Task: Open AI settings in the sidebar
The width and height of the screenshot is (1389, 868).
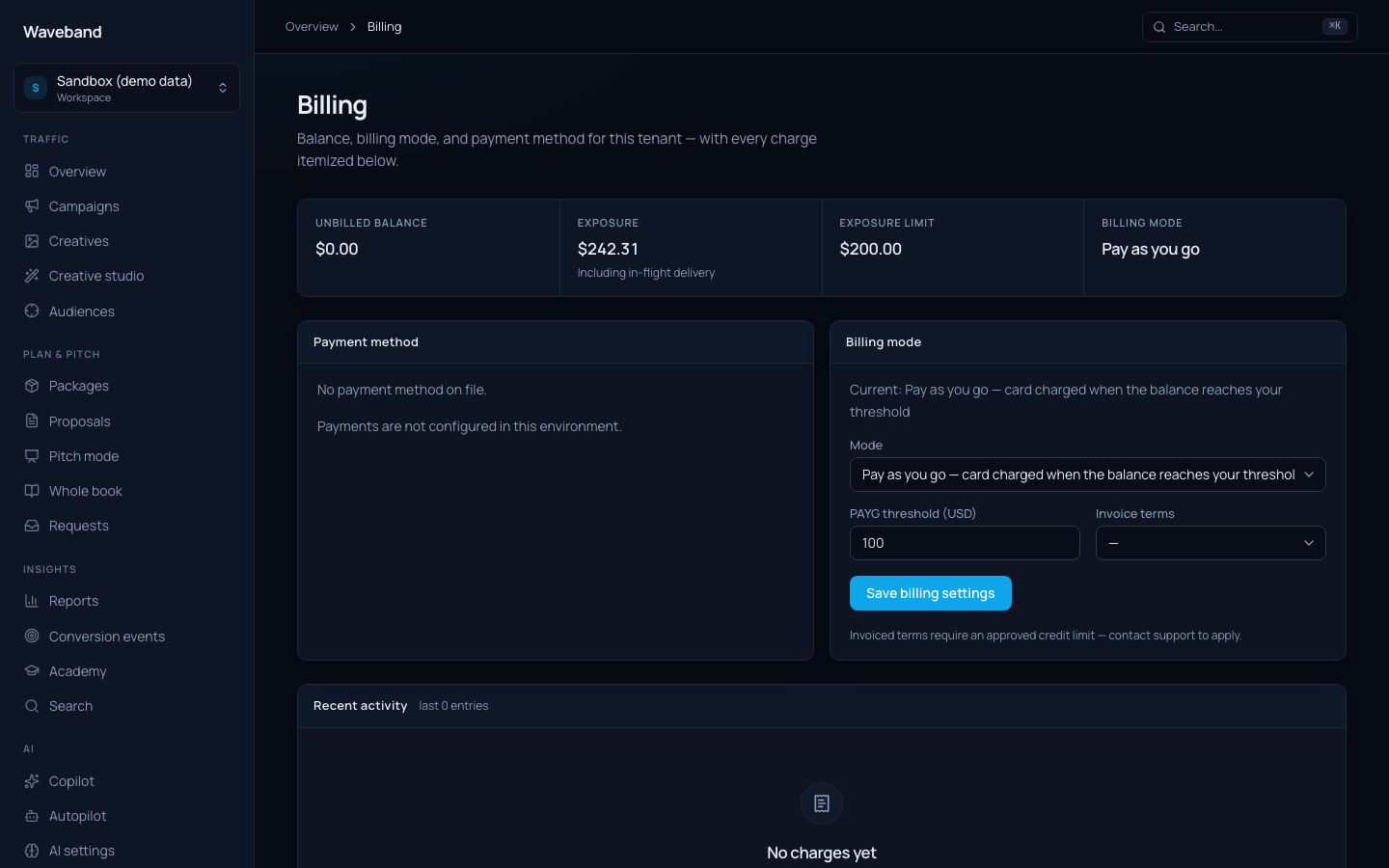Action: pos(126,851)
